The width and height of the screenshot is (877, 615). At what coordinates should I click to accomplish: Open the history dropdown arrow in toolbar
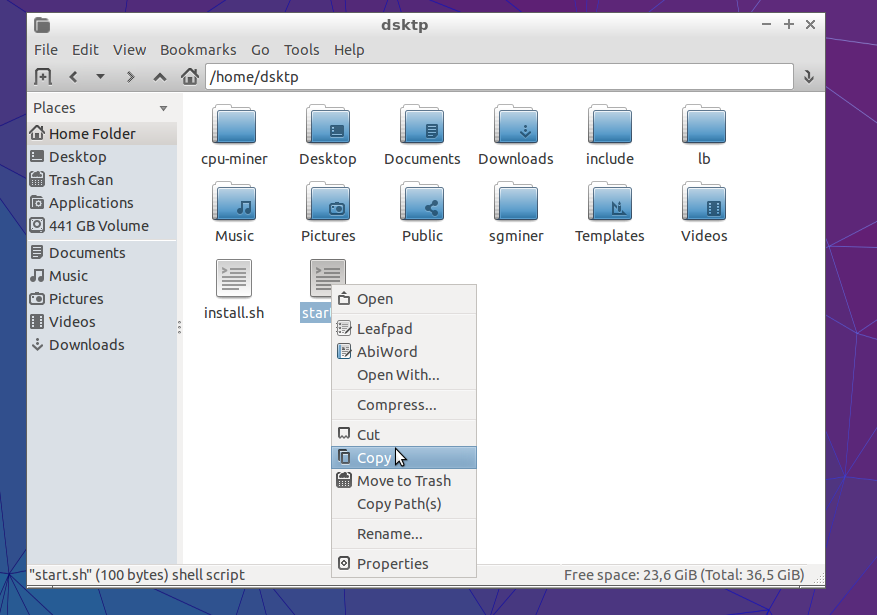(100, 77)
